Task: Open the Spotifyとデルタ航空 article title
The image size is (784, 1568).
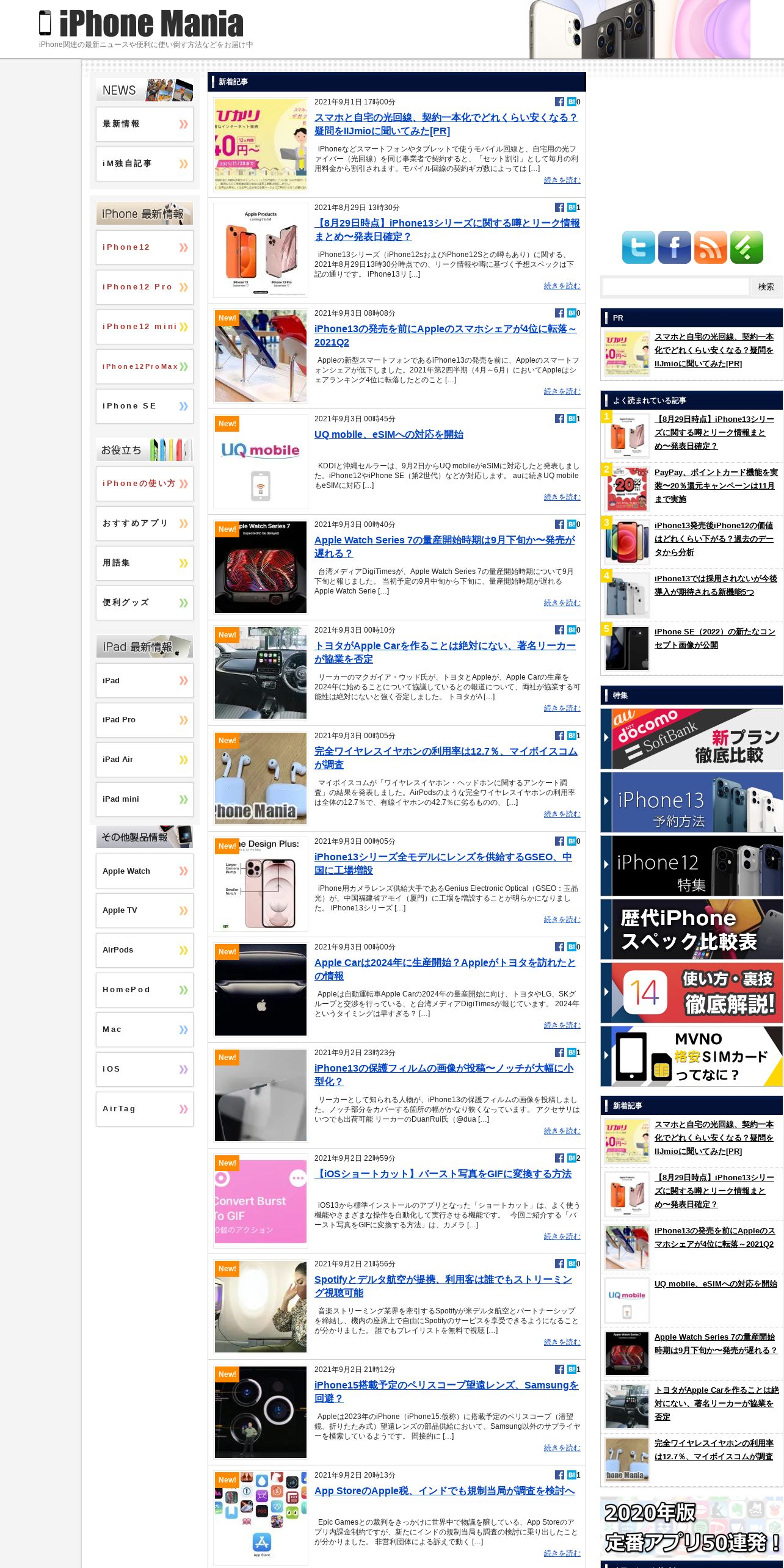Action: point(443,1287)
